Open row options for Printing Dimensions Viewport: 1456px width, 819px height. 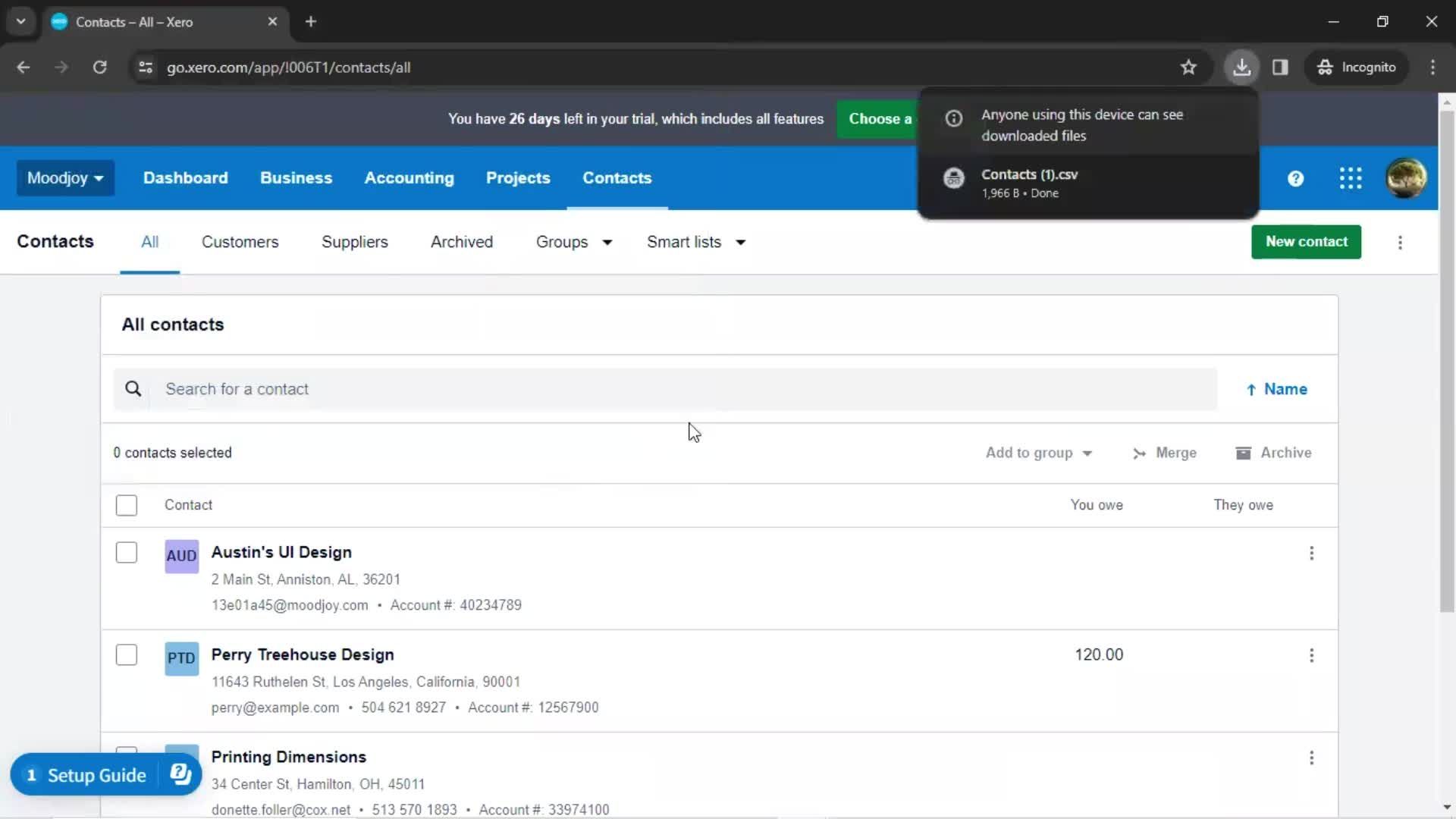(1311, 758)
